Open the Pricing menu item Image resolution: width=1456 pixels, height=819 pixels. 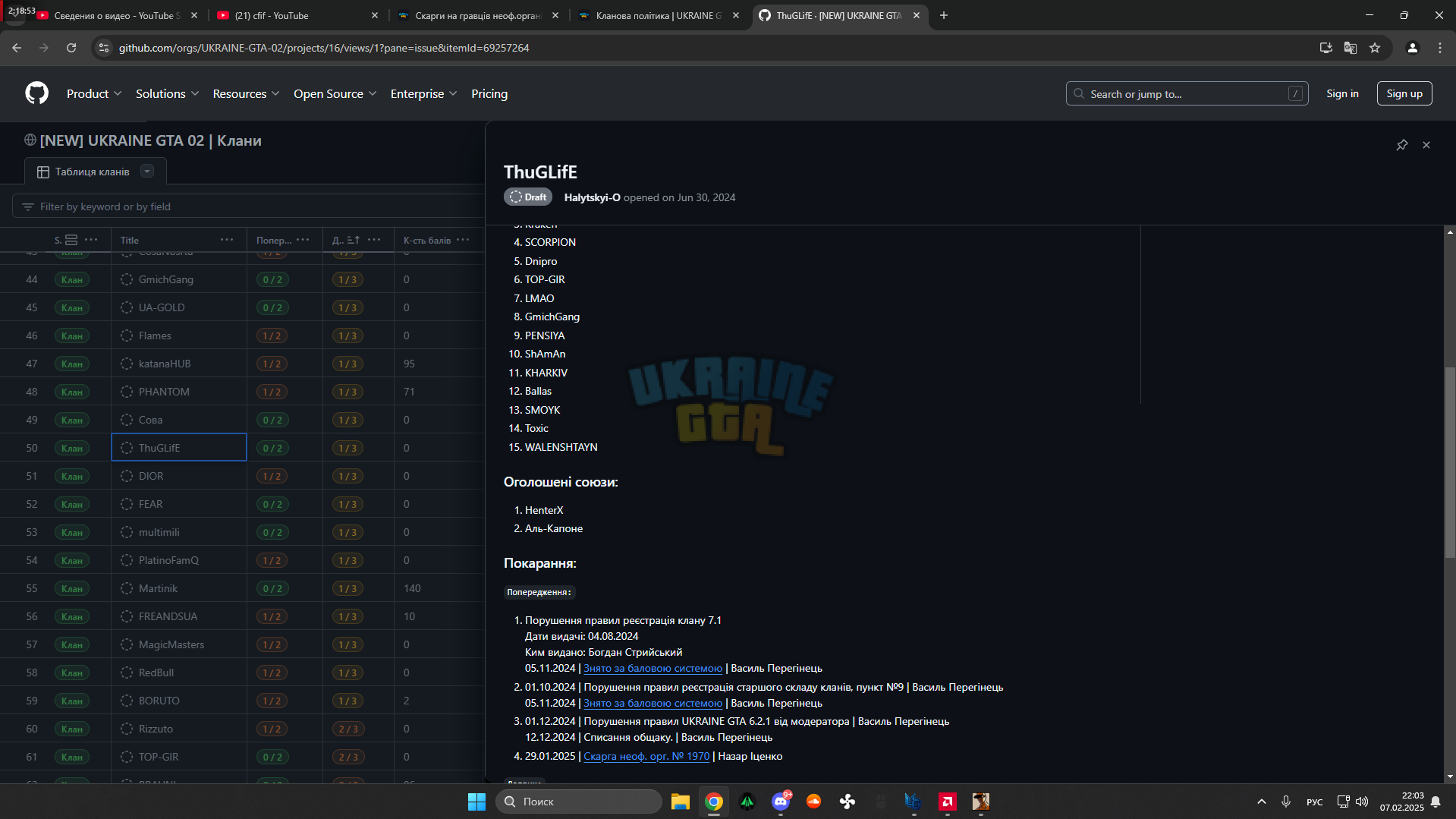tap(489, 93)
